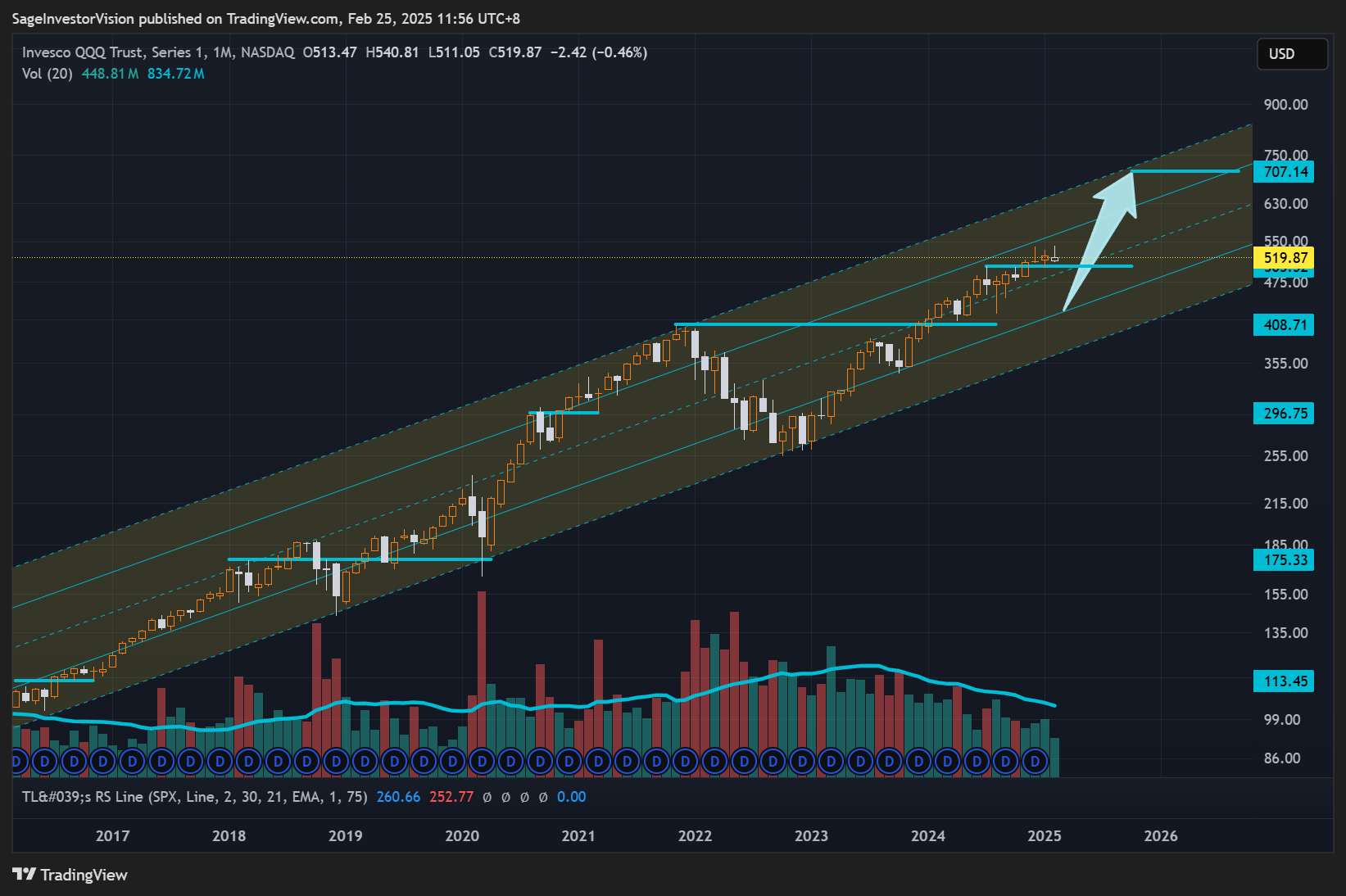Viewport: 1346px width, 896px height.
Task: Click the 2024 year label
Action: click(927, 836)
